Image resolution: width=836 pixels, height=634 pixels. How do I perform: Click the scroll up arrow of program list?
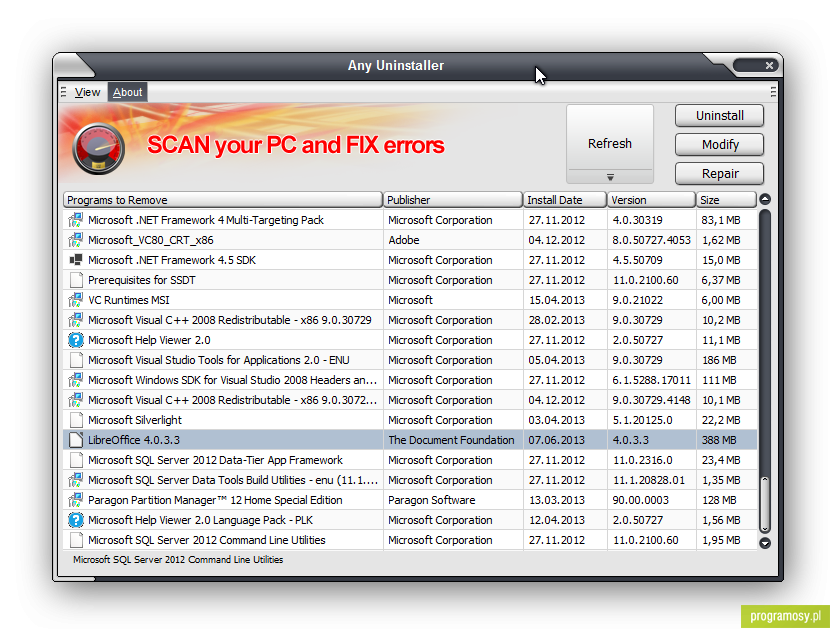coord(765,199)
